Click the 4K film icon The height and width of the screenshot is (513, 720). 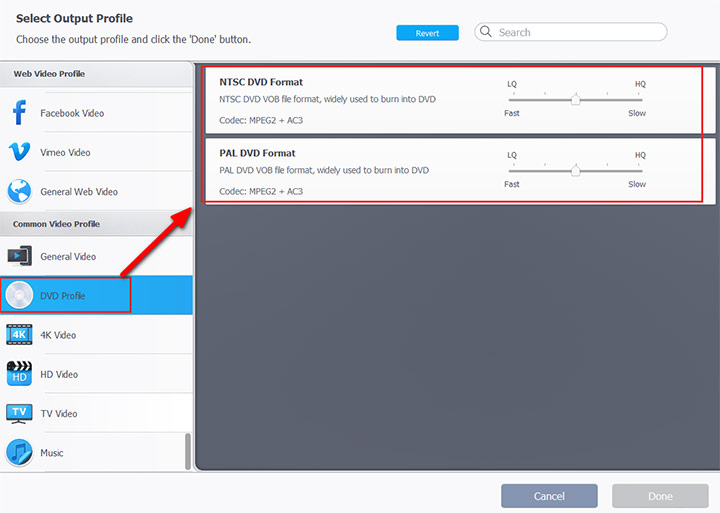[x=19, y=334]
